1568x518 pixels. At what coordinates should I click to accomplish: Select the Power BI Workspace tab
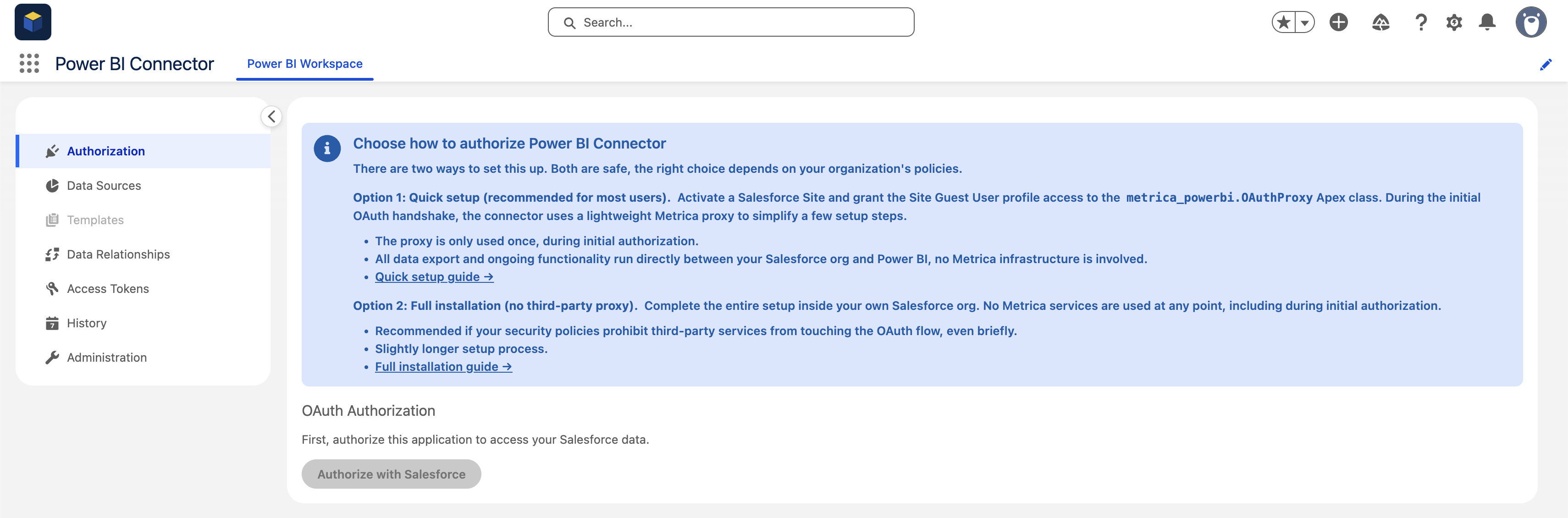(x=304, y=64)
